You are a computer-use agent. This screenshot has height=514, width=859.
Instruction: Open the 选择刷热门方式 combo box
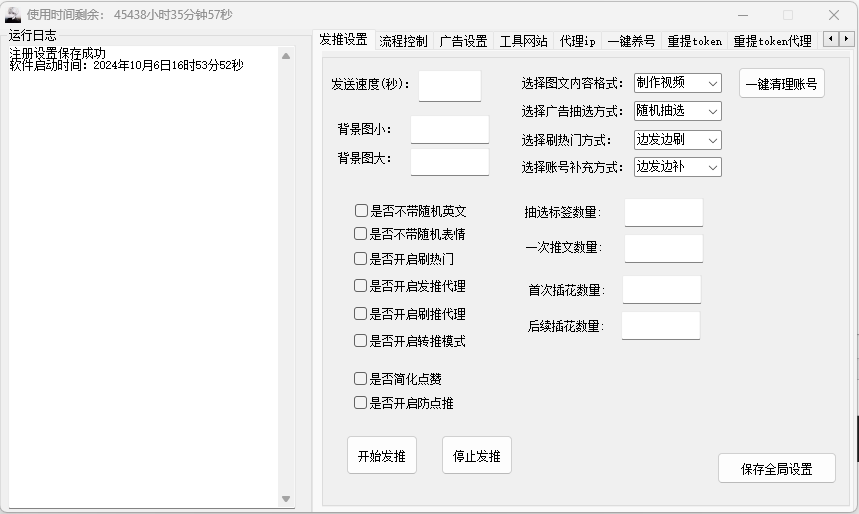677,140
